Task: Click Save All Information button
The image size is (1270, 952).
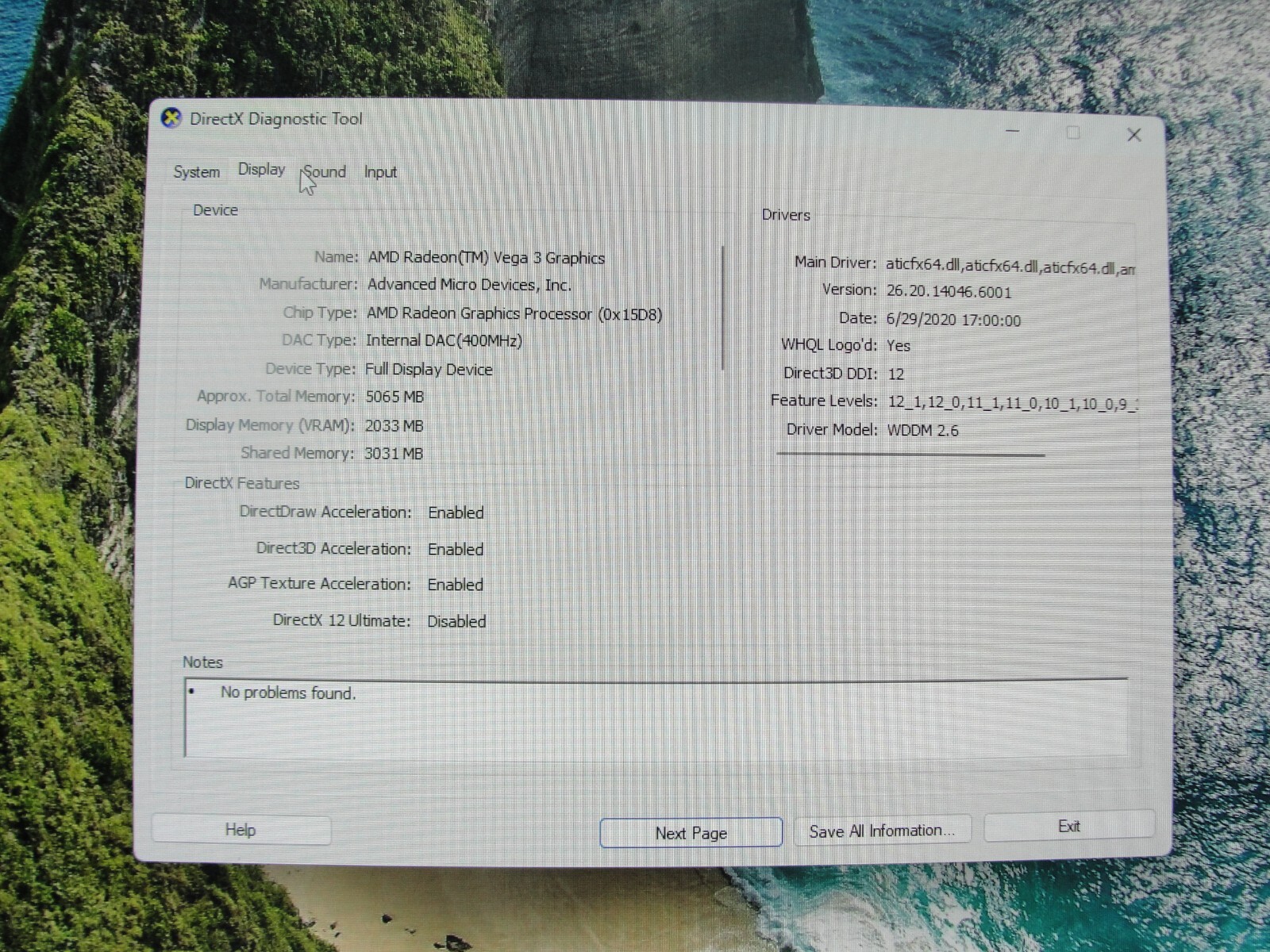Action: coord(882,831)
